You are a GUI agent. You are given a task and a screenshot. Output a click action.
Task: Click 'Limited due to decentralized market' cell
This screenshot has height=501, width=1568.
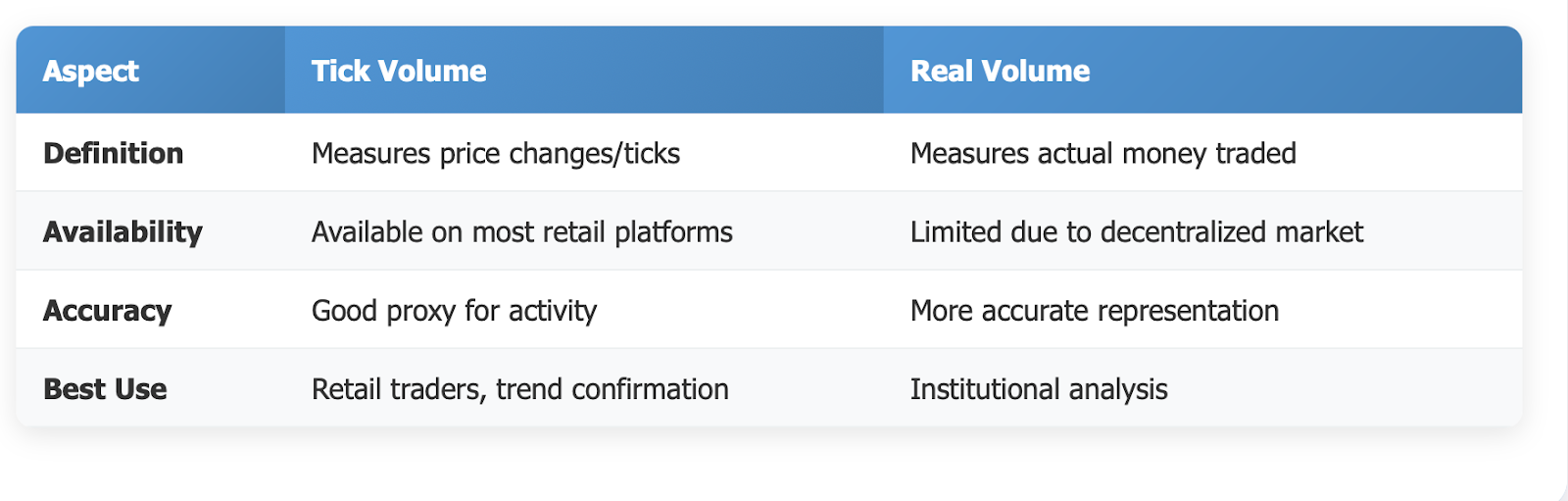[1137, 232]
